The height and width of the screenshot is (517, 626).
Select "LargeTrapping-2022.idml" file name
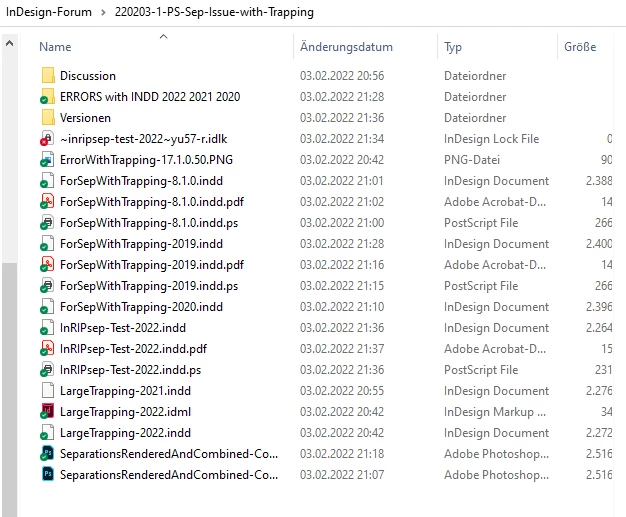click(x=125, y=412)
